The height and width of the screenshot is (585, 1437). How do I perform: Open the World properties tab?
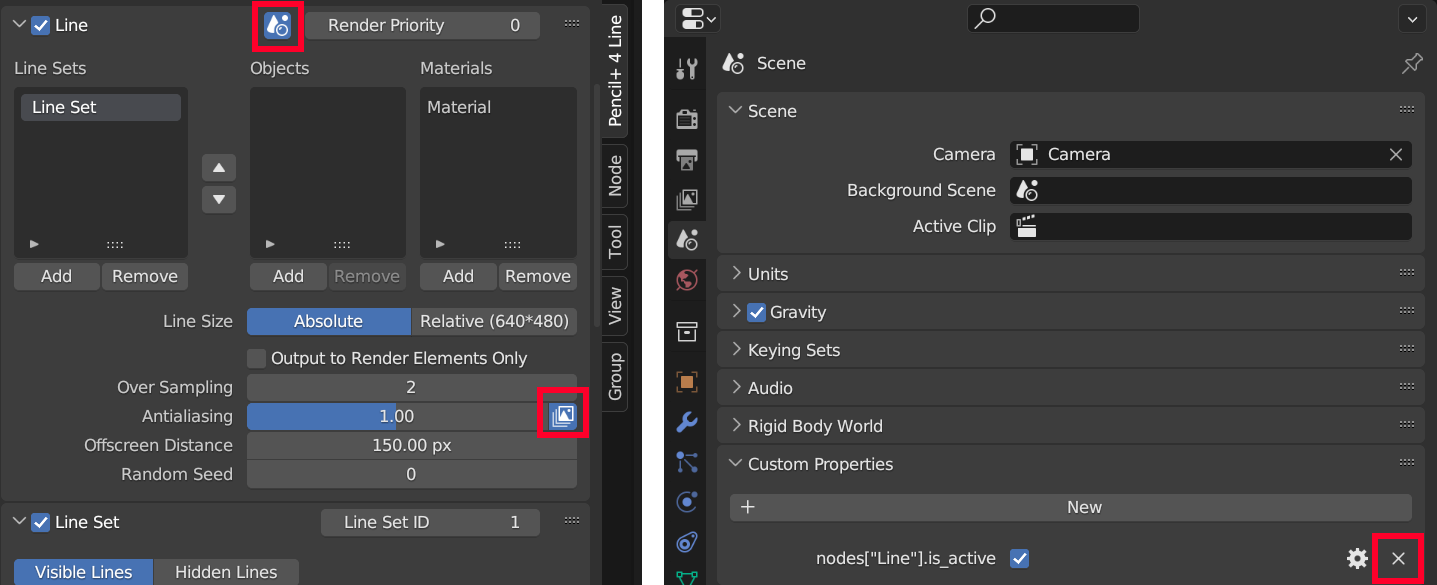click(x=687, y=280)
